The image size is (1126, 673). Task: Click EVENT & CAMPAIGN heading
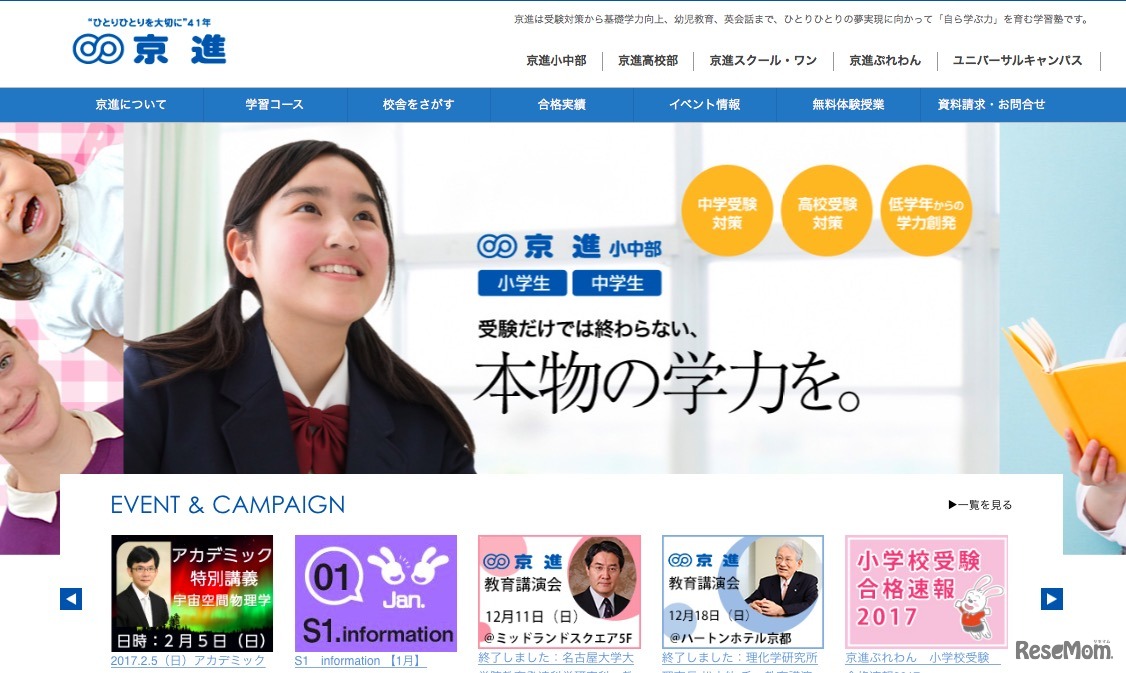[228, 505]
